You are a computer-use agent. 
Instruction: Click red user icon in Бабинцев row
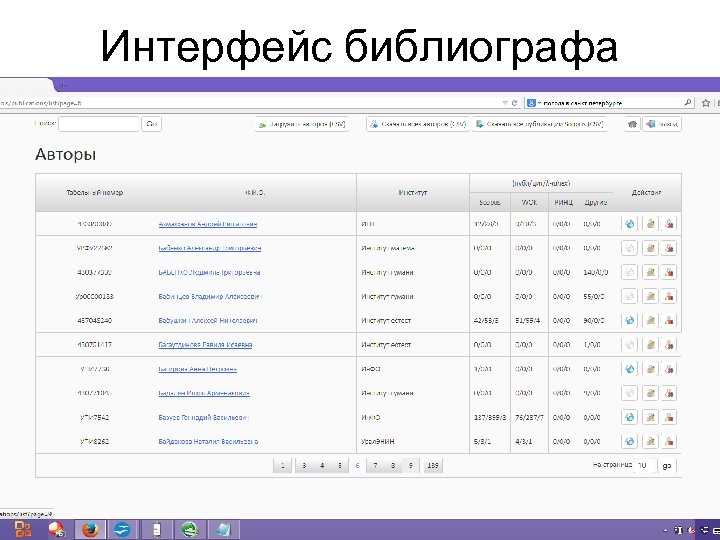(669, 296)
